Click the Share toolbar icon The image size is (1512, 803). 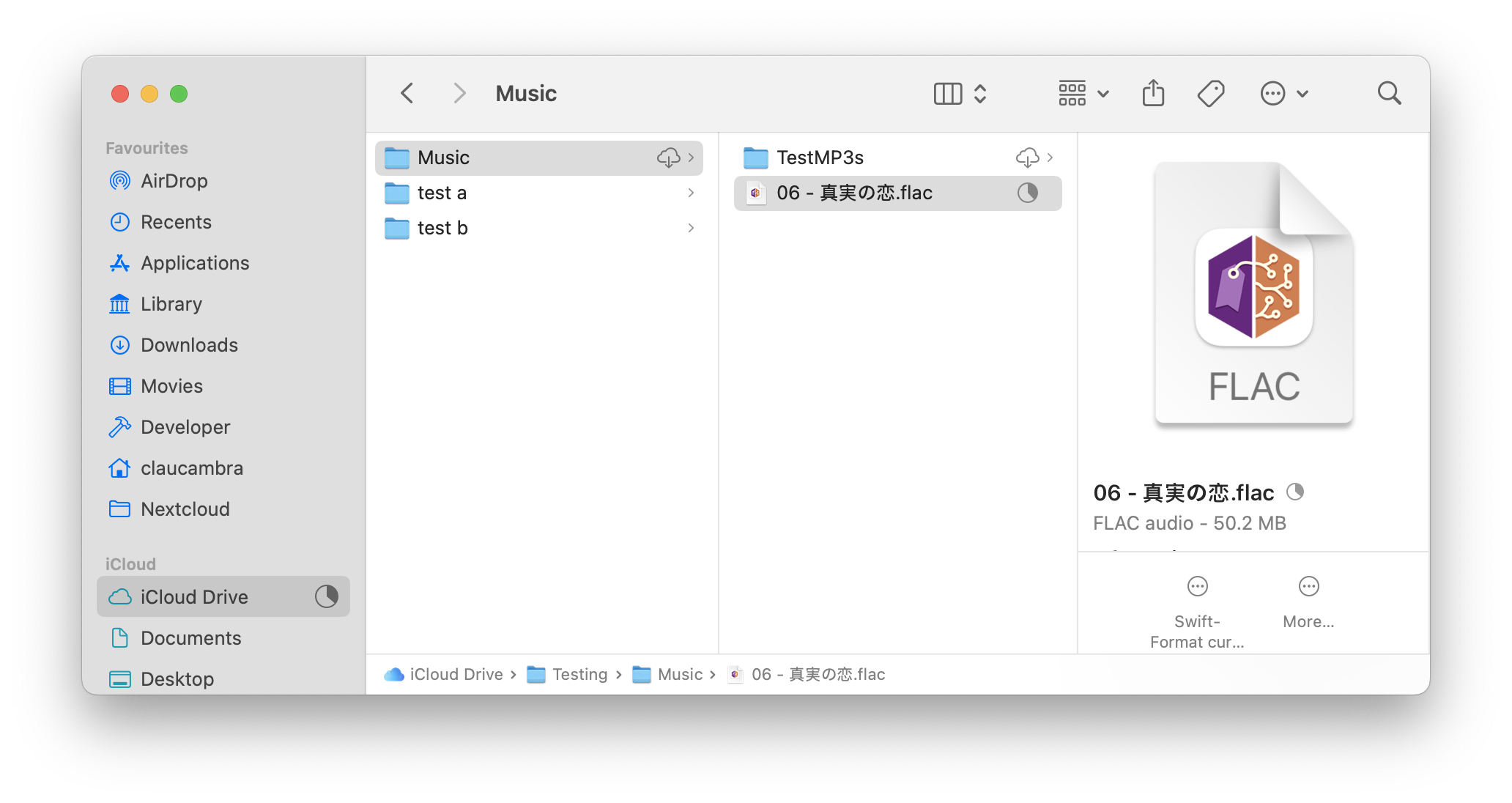point(1153,93)
